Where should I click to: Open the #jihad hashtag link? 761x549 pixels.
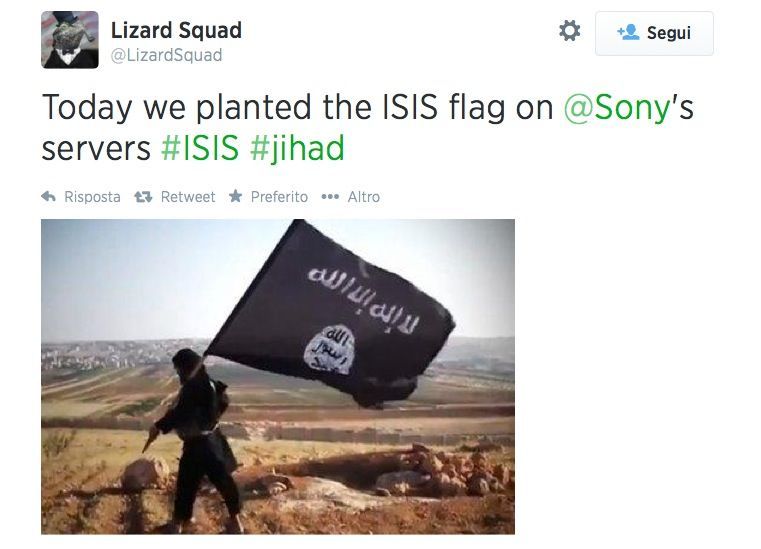[297, 148]
